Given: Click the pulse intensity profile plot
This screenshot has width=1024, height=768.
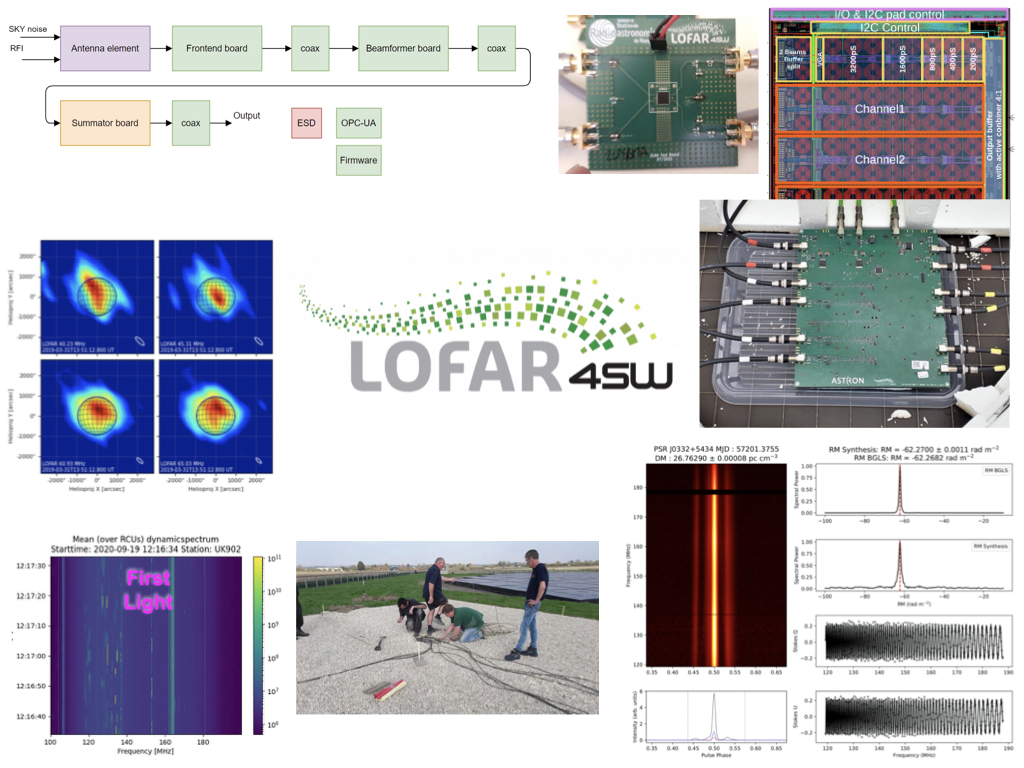Looking at the screenshot, I should point(716,716).
